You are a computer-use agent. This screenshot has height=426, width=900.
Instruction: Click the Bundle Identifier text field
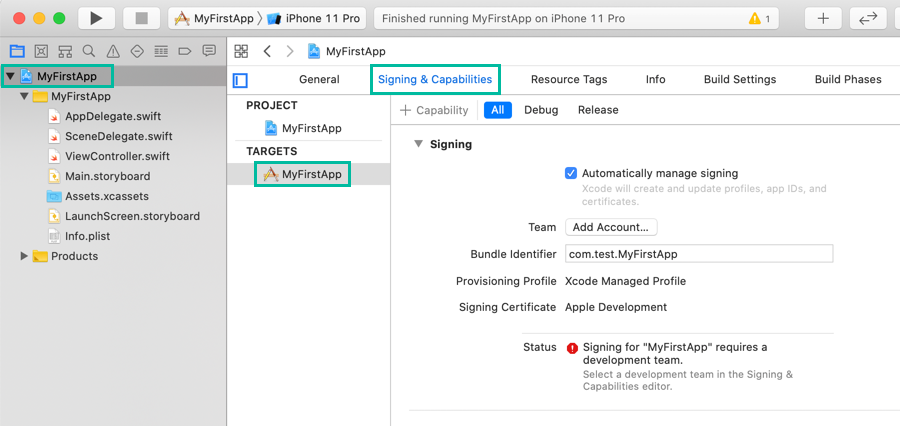point(698,254)
